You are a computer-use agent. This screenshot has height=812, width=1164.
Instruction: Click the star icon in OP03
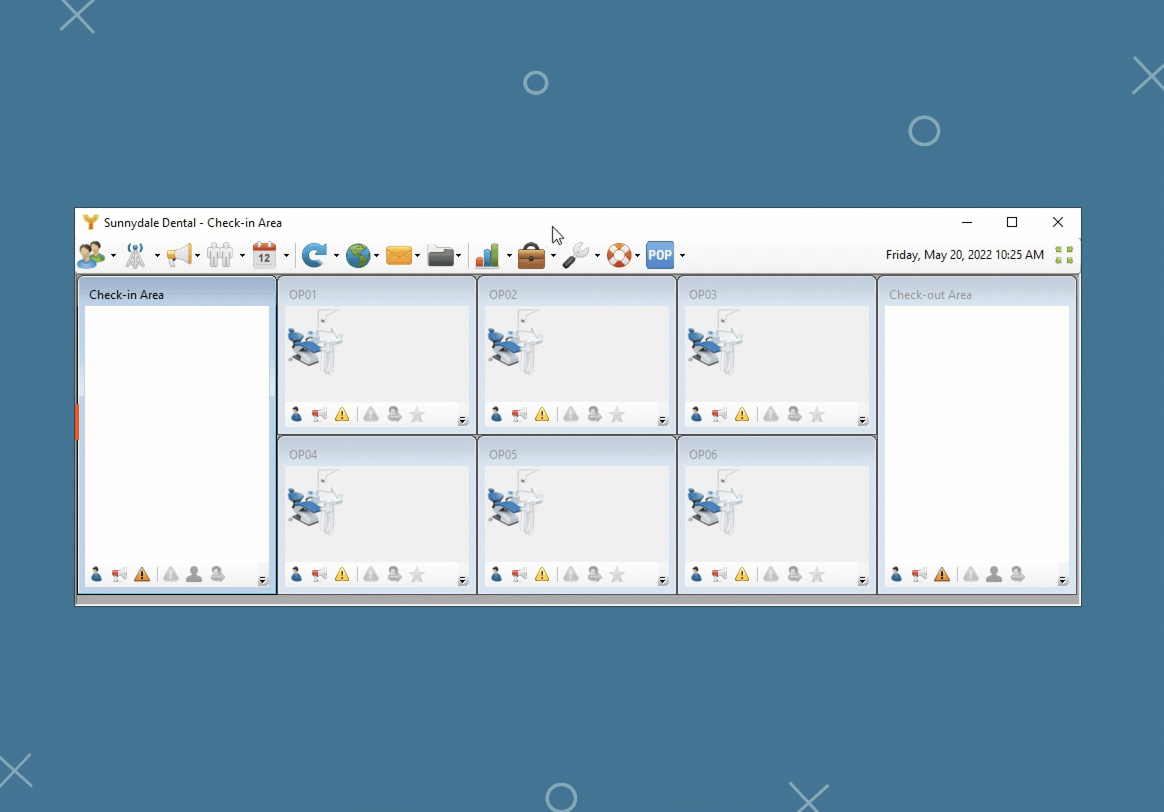pos(817,414)
